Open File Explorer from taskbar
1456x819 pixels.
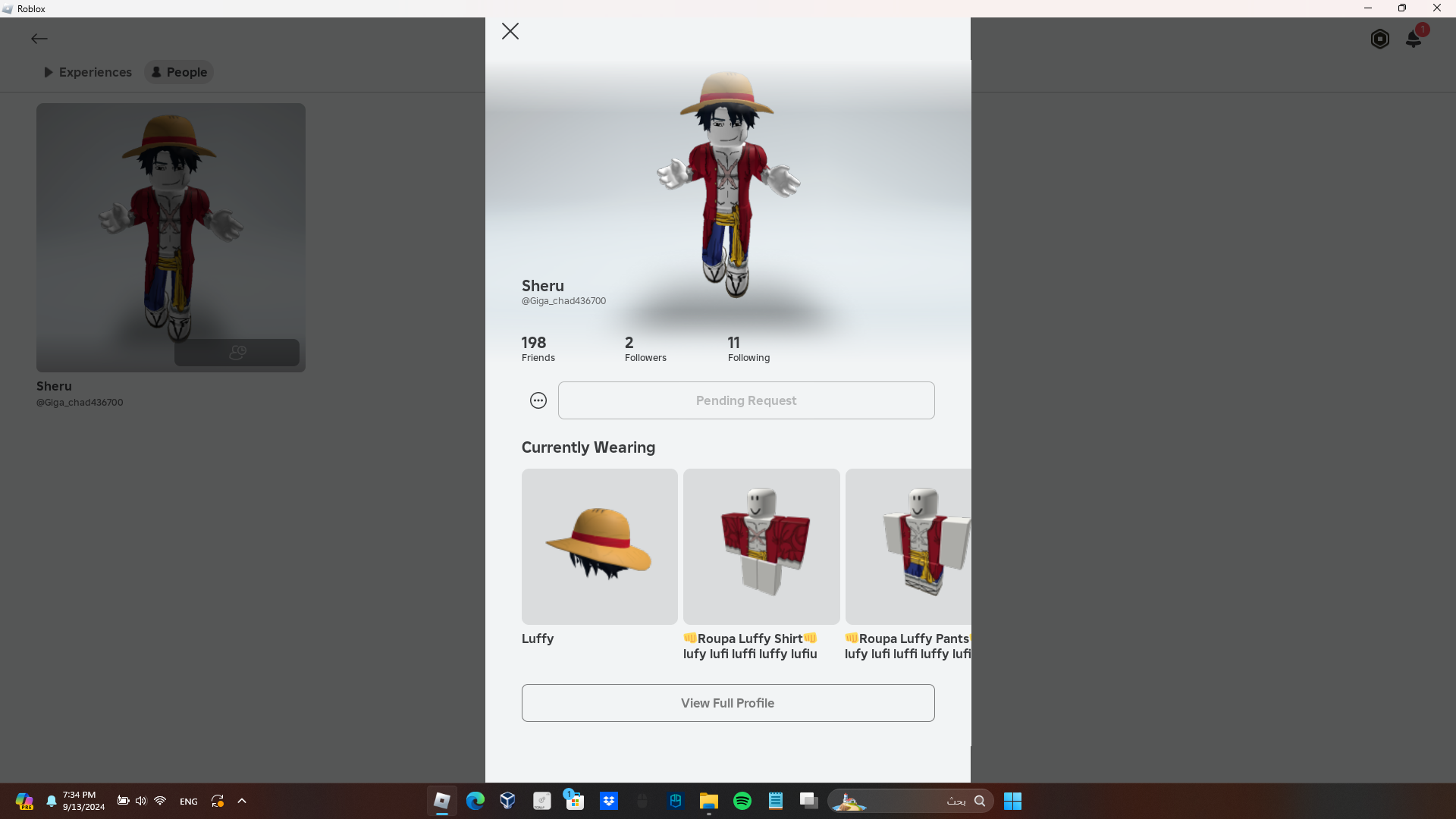pyautogui.click(x=709, y=801)
